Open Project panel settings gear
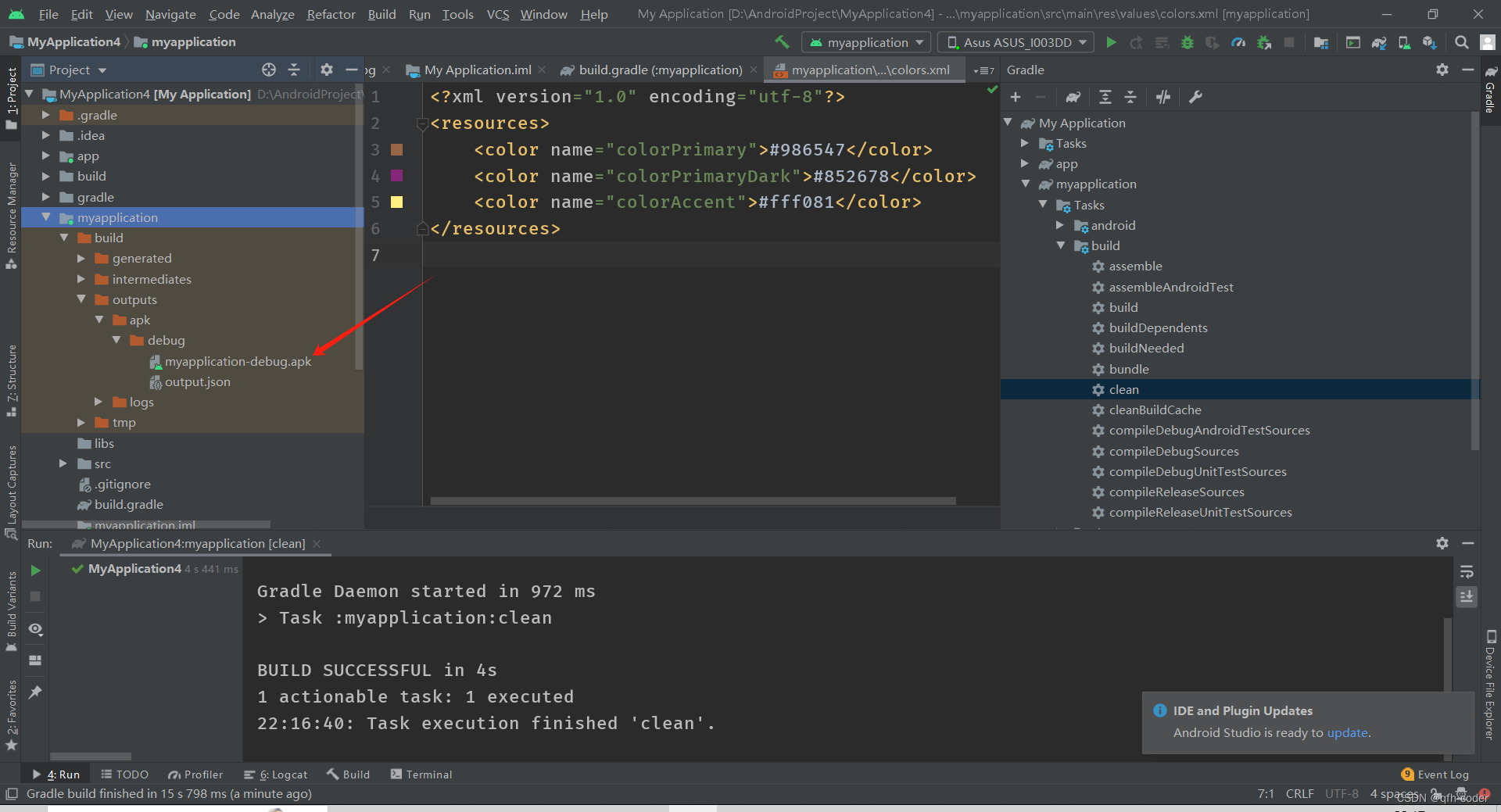 (x=326, y=70)
